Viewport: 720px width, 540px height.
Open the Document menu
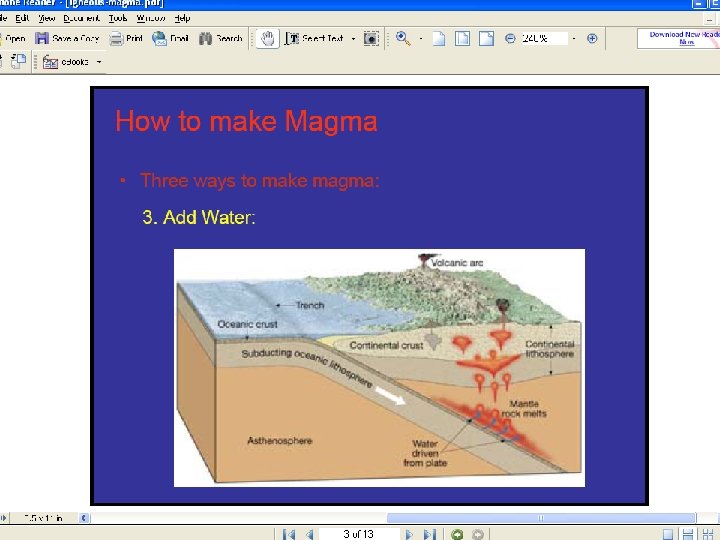click(x=81, y=18)
